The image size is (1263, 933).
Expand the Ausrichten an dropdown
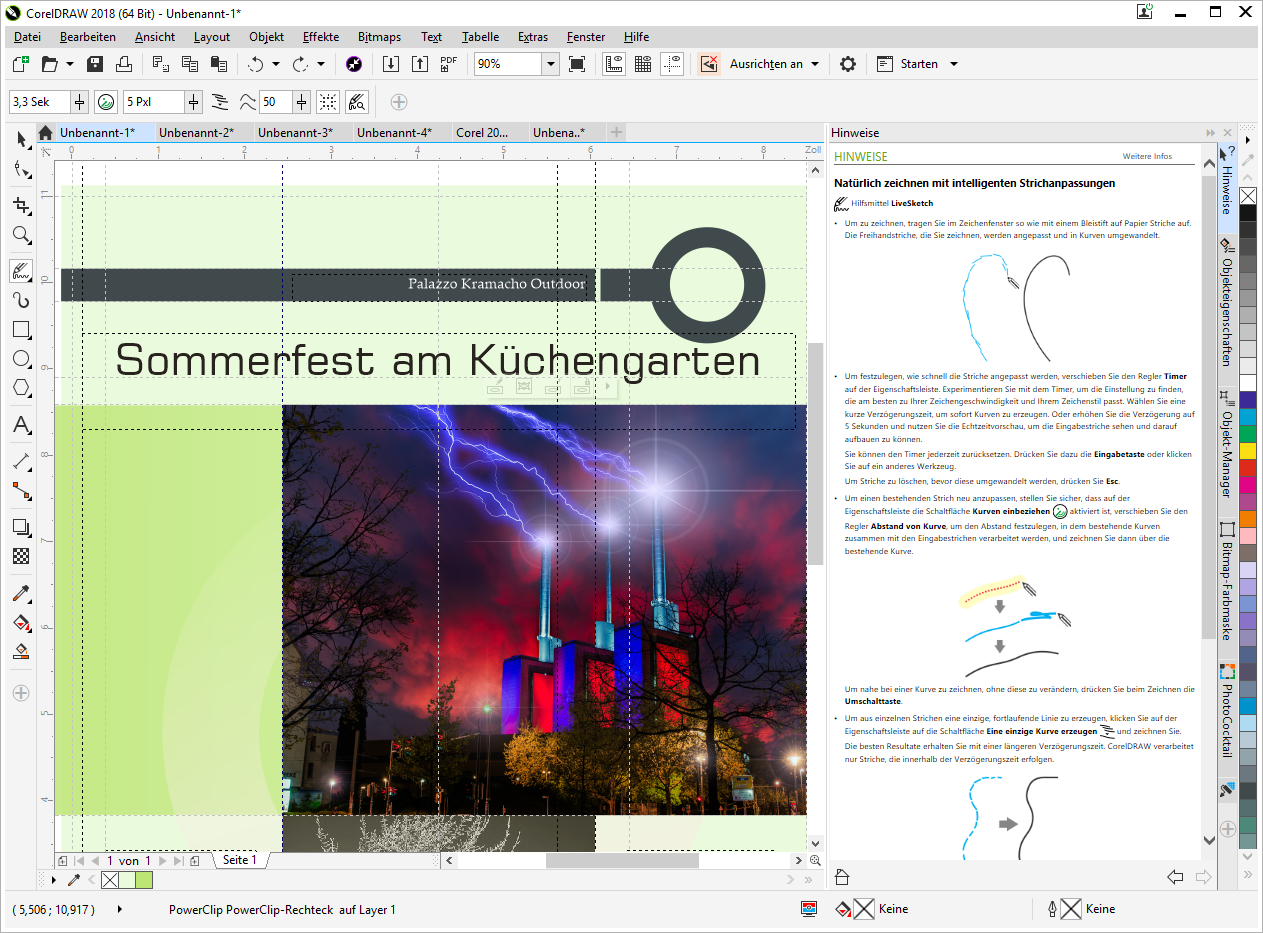pos(815,64)
